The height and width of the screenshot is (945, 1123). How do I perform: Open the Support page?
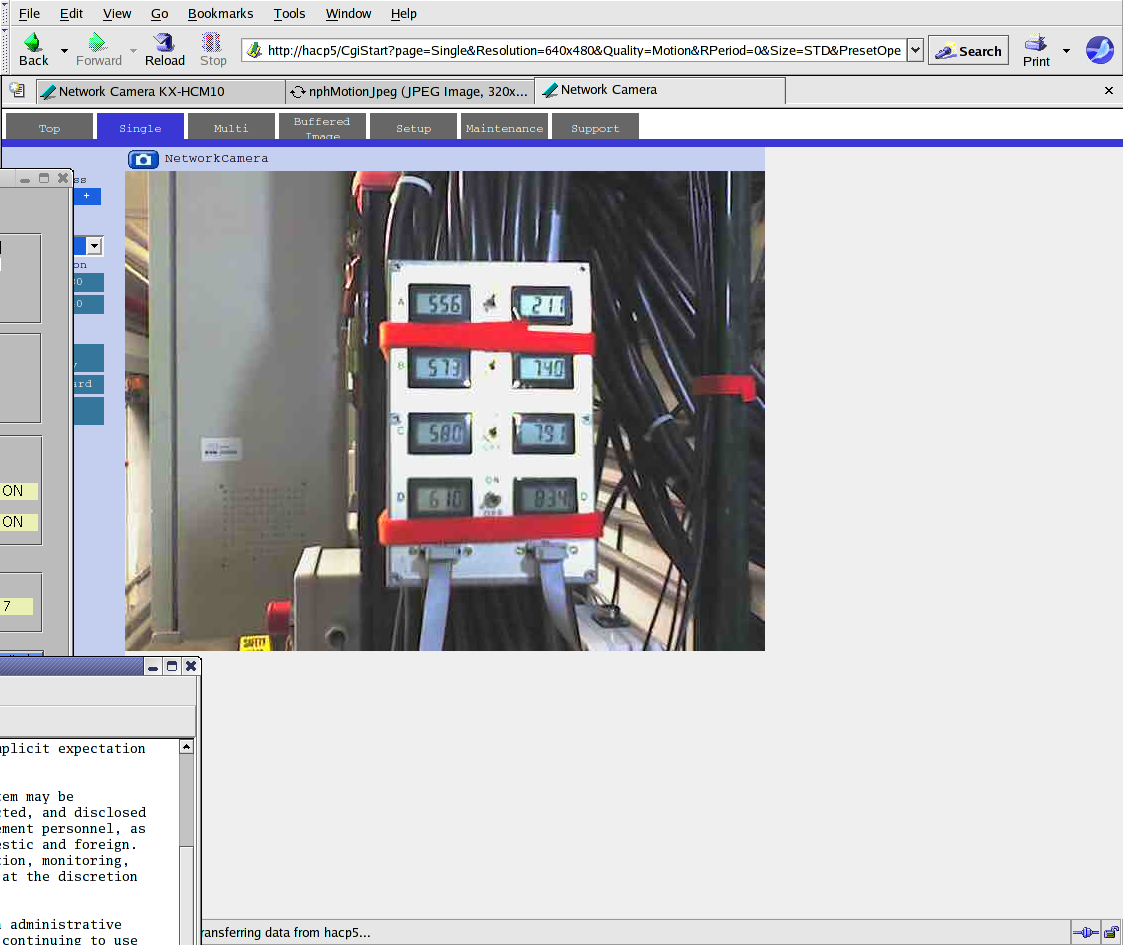[x=595, y=128]
